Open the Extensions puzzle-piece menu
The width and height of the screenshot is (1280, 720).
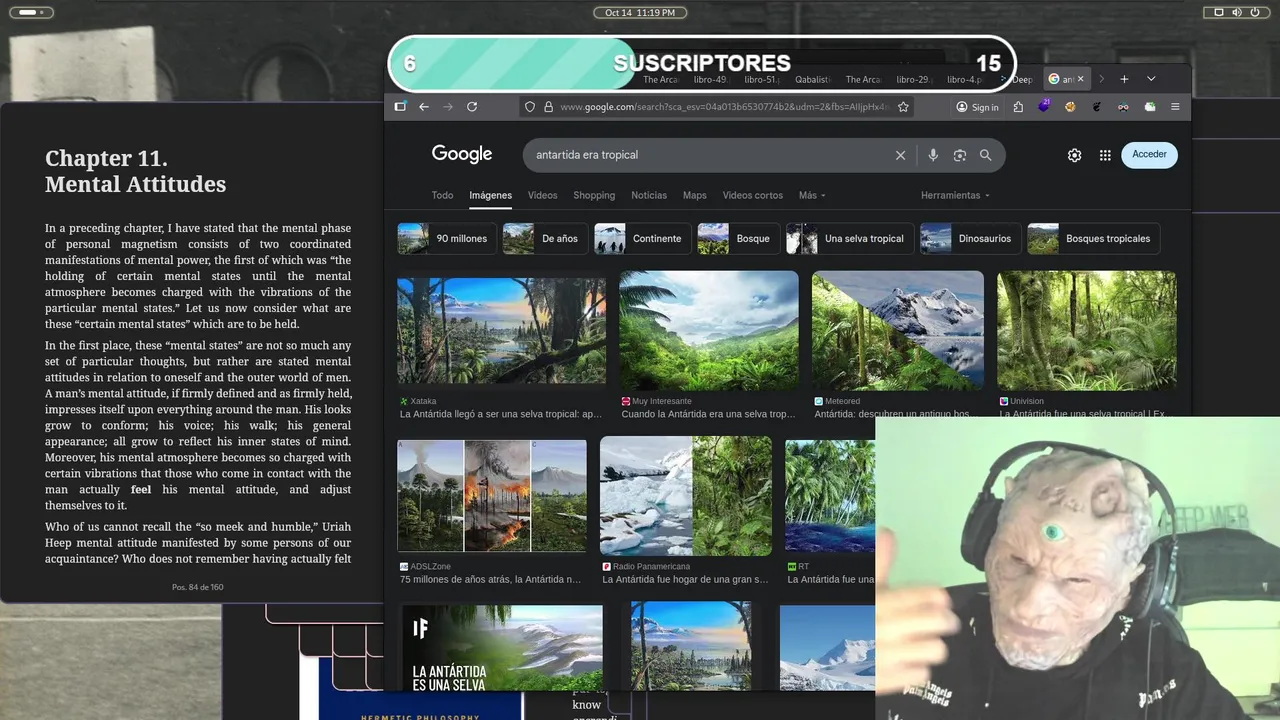tap(1018, 107)
